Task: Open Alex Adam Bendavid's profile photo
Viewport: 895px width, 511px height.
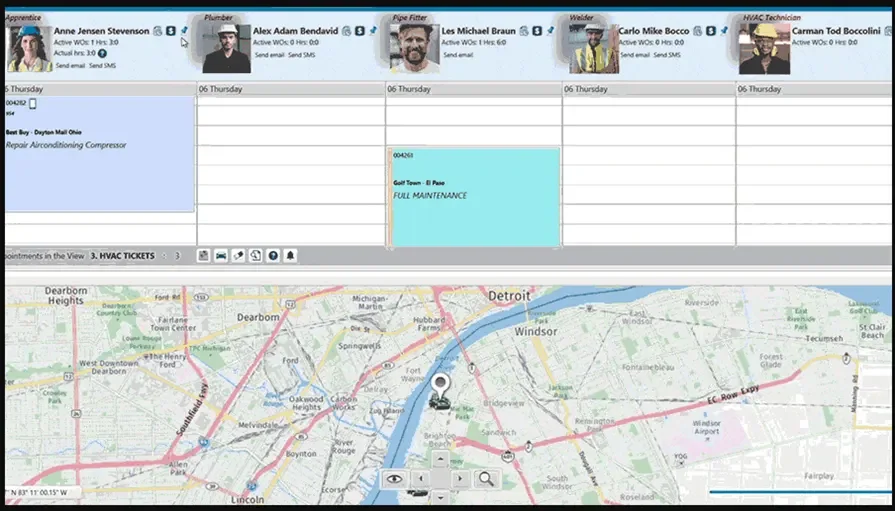Action: [227, 48]
